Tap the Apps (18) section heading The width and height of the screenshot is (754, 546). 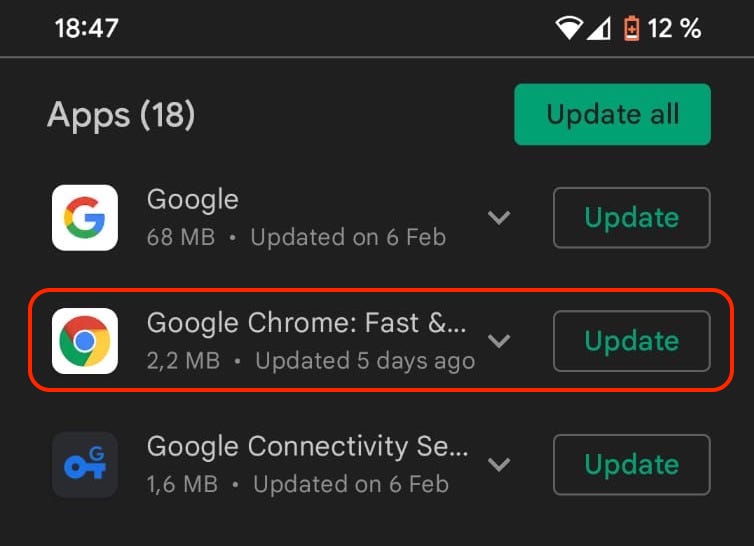coord(121,116)
